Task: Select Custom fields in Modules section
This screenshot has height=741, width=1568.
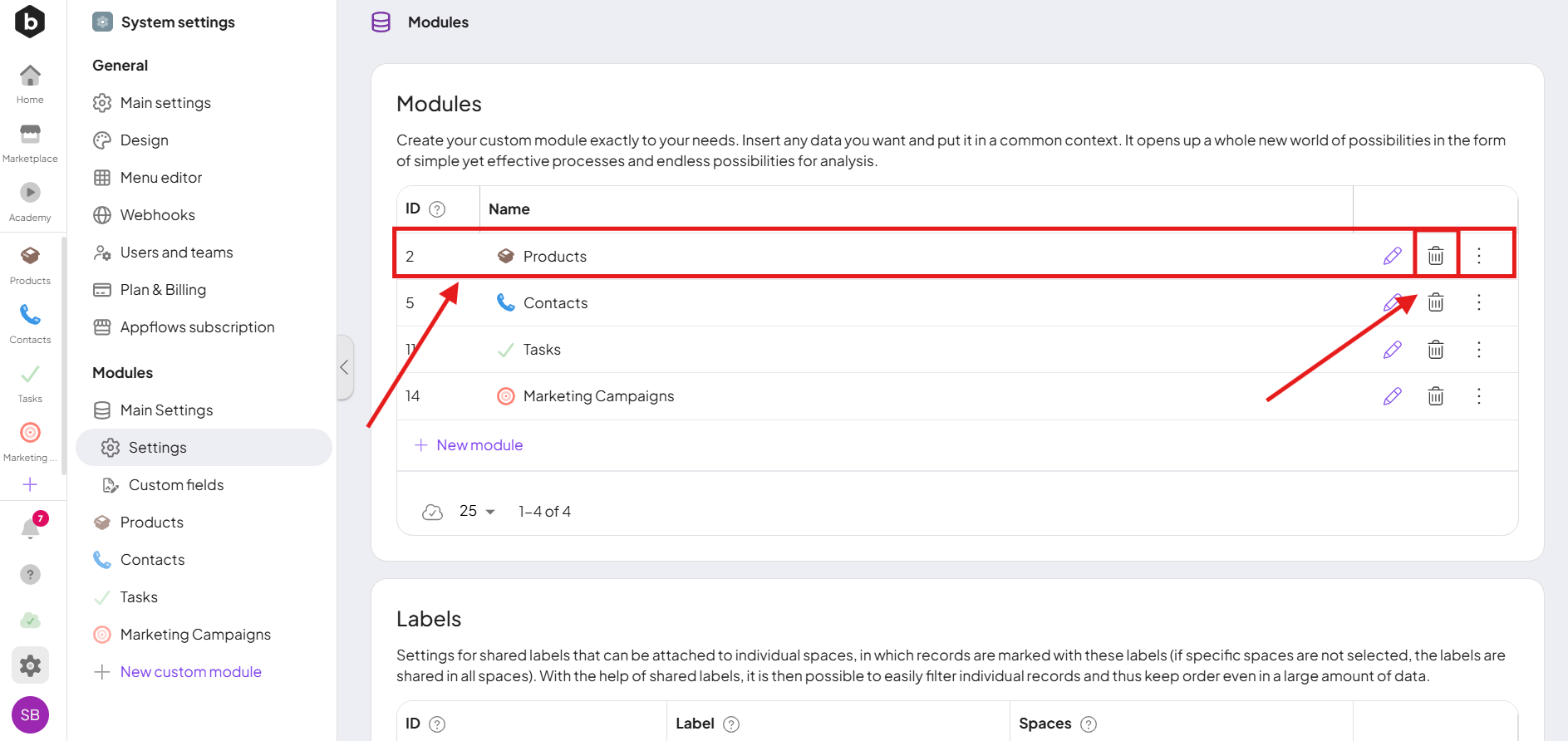Action: [176, 485]
